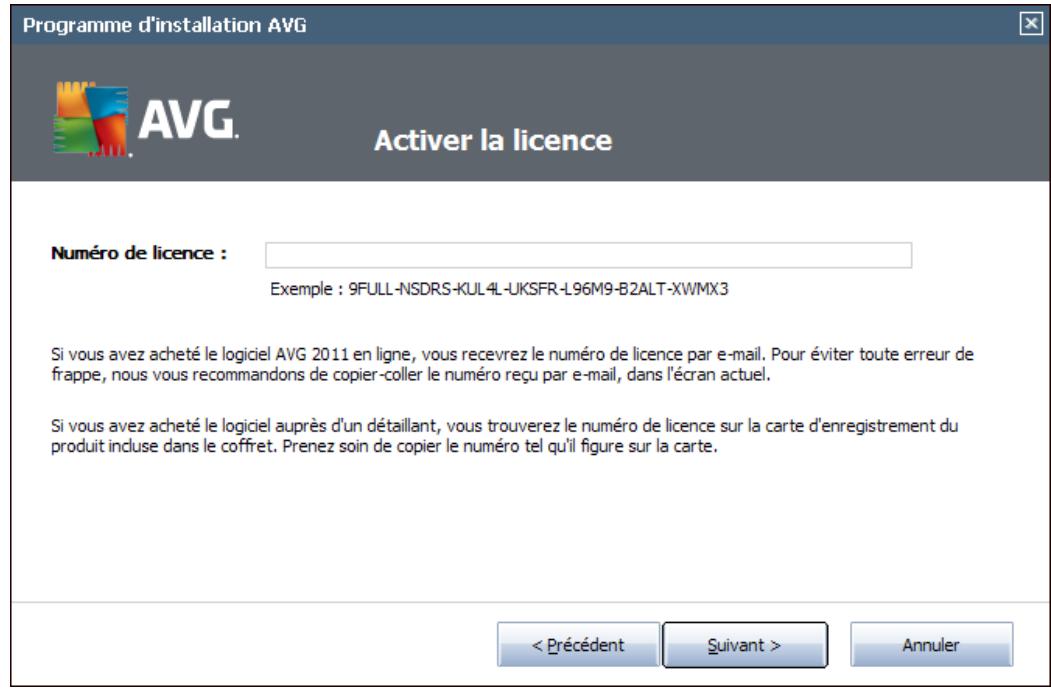Click the paragraph about retailer purchase
The height and width of the screenshot is (690, 1051).
coord(504,436)
